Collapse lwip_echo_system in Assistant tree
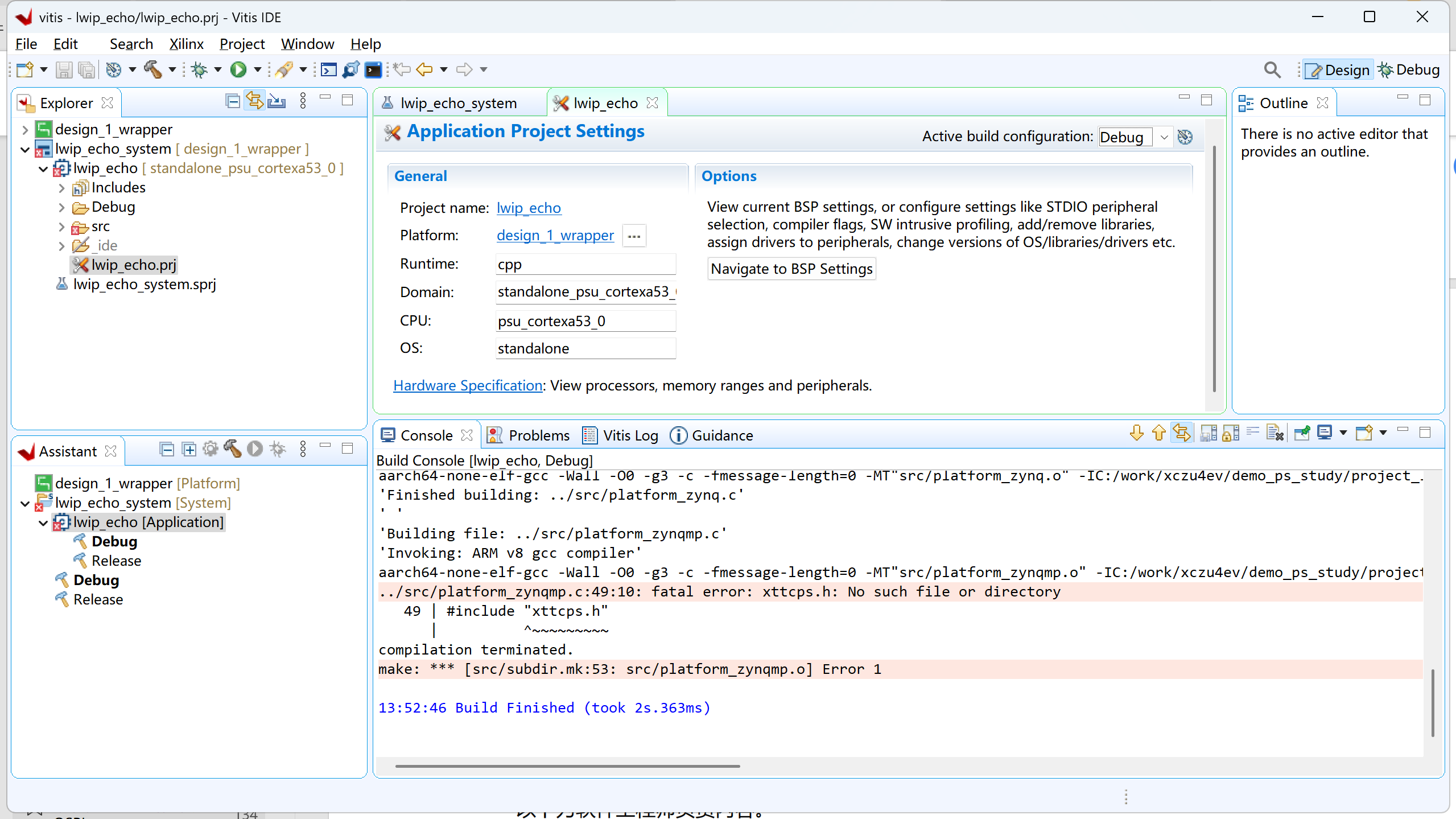 coord(25,504)
